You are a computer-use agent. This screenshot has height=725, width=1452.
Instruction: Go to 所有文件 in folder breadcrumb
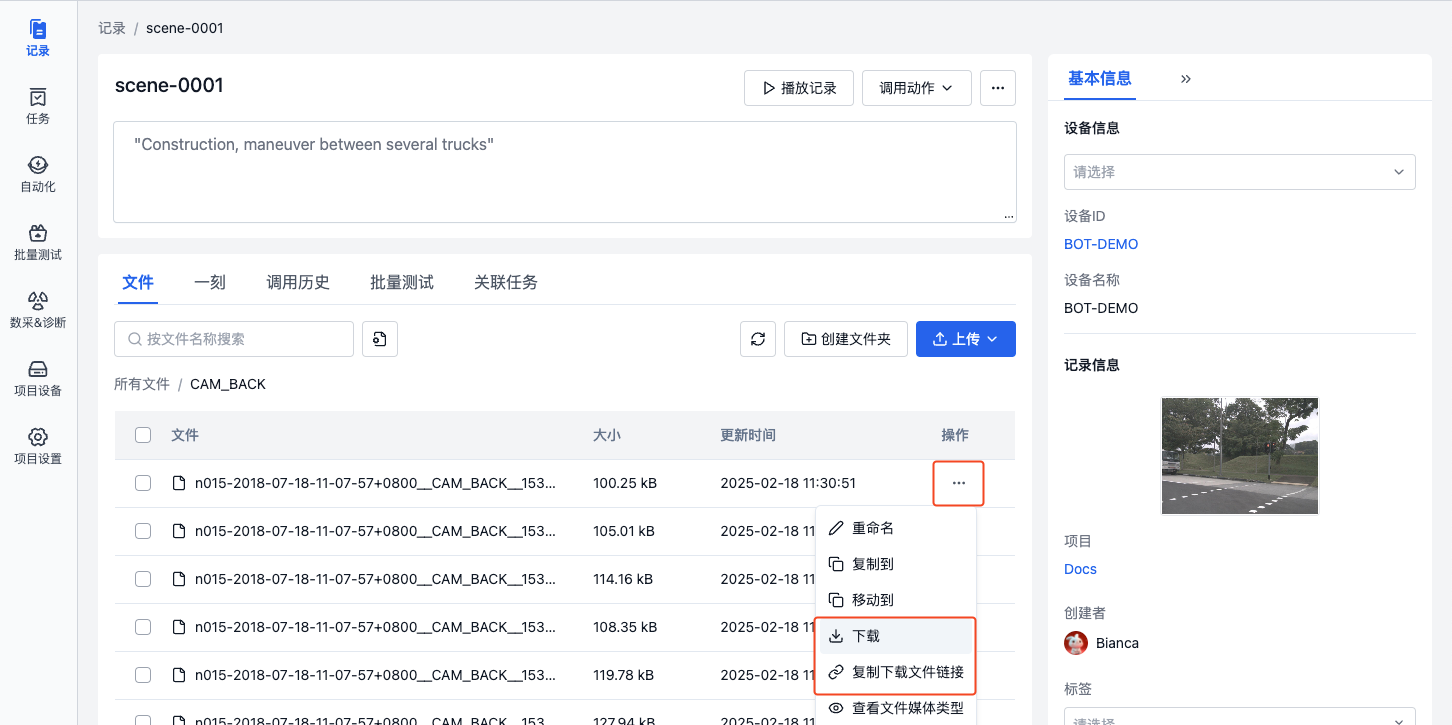(142, 384)
